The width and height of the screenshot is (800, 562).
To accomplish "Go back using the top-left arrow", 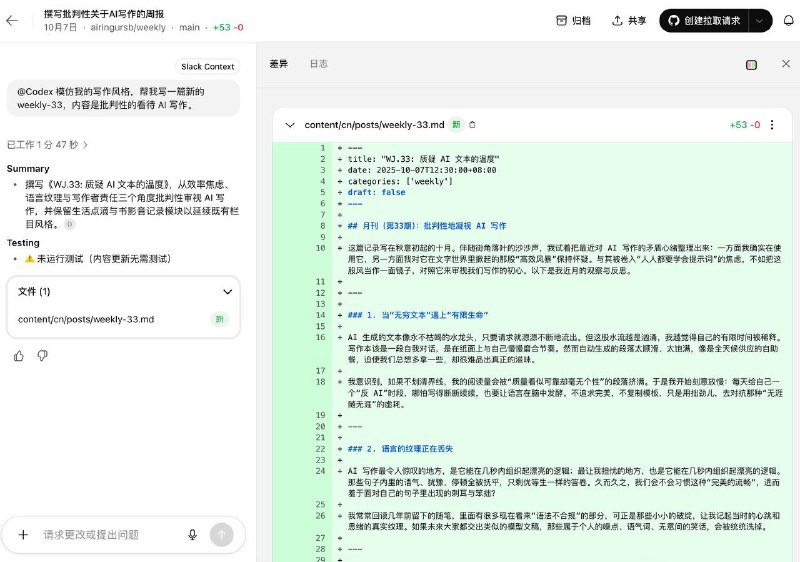I will (13, 20).
